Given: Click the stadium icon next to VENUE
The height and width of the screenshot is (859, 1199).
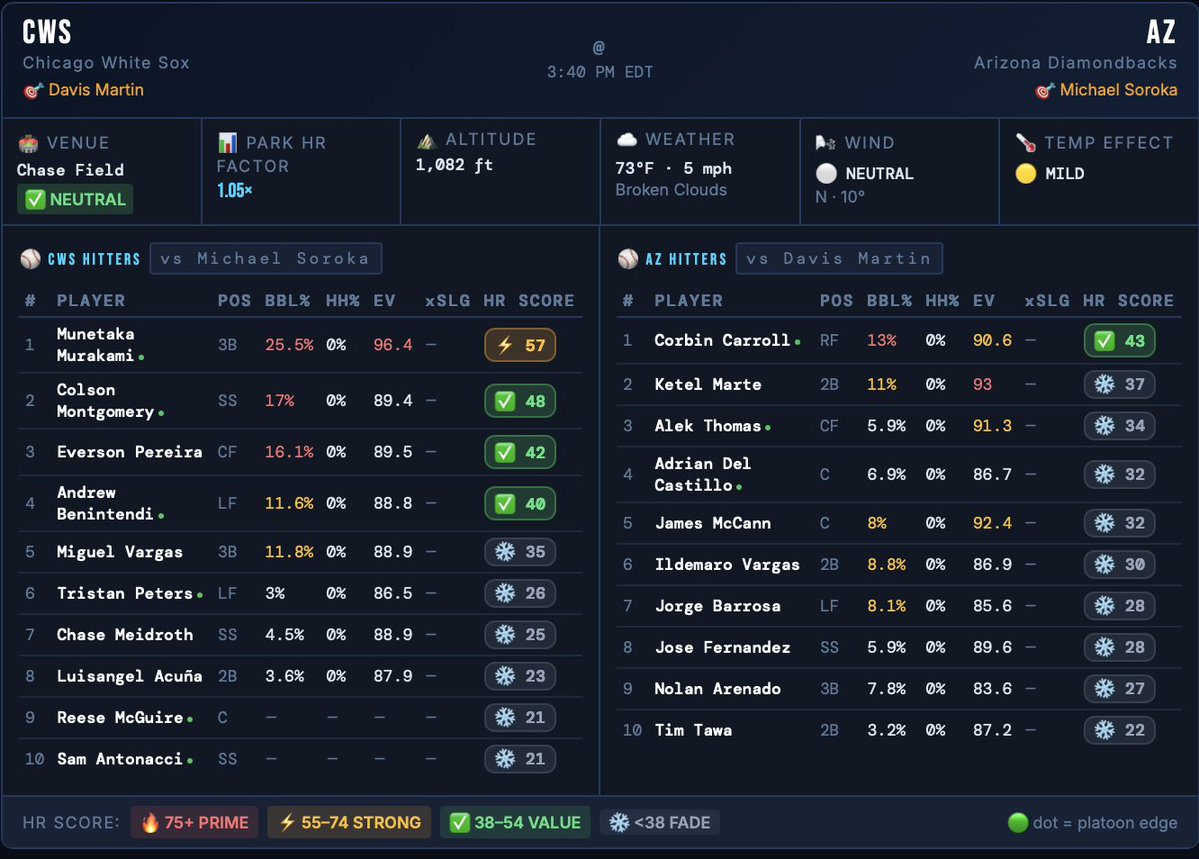Looking at the screenshot, I should tap(28, 143).
